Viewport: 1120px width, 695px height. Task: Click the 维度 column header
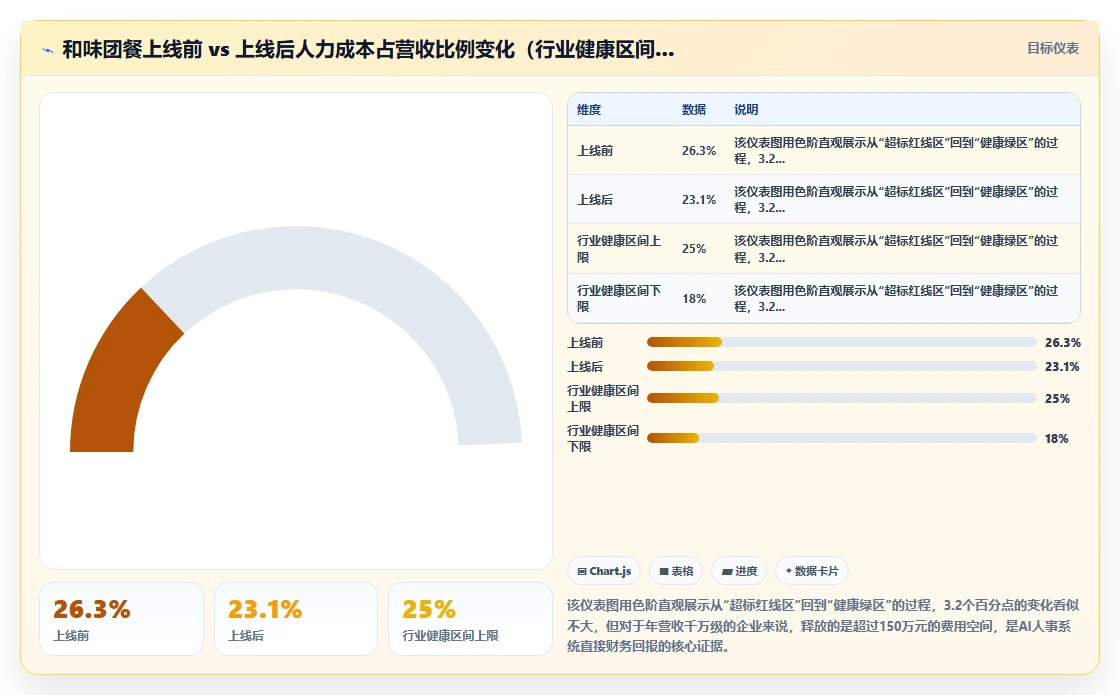click(x=589, y=109)
